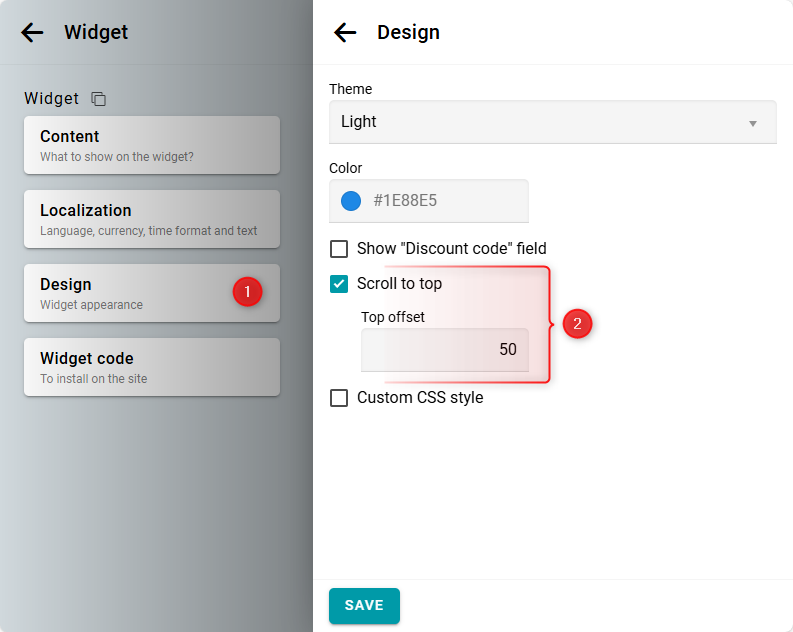
Task: Click the #1E88E5 color hex field
Action: [x=440, y=201]
